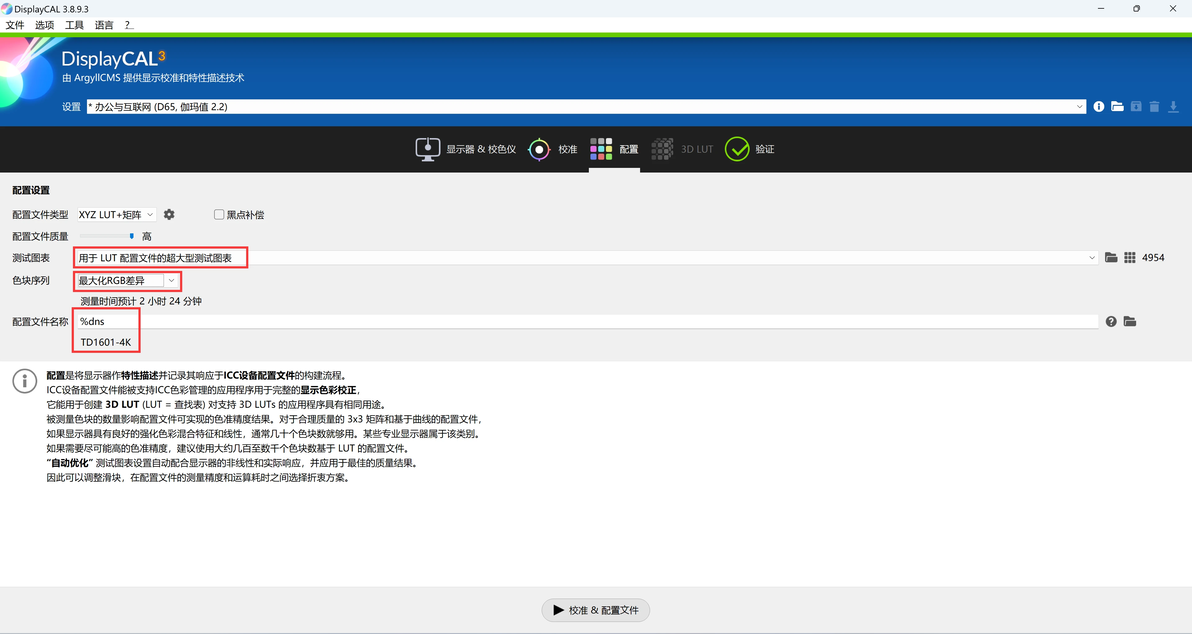This screenshot has height=634, width=1192.
Task: Enable the 黑点补偿 checkbox
Action: [x=219, y=214]
